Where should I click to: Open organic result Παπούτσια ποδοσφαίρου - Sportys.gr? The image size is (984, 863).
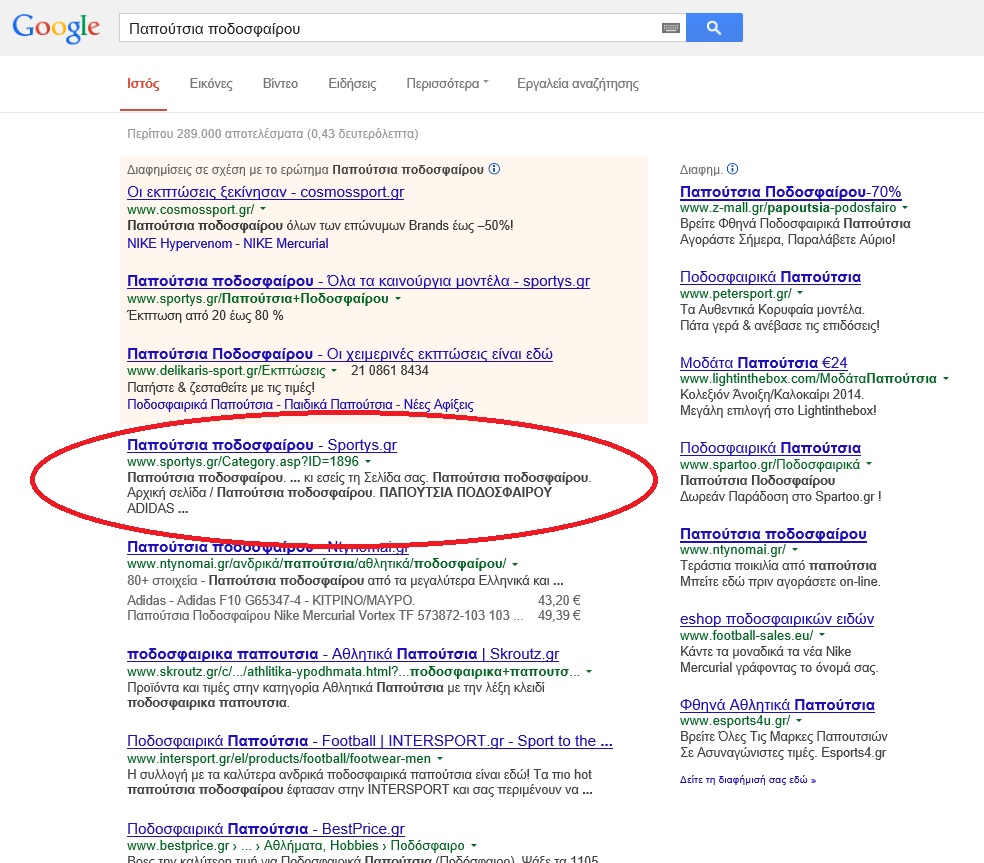pyautogui.click(x=262, y=445)
